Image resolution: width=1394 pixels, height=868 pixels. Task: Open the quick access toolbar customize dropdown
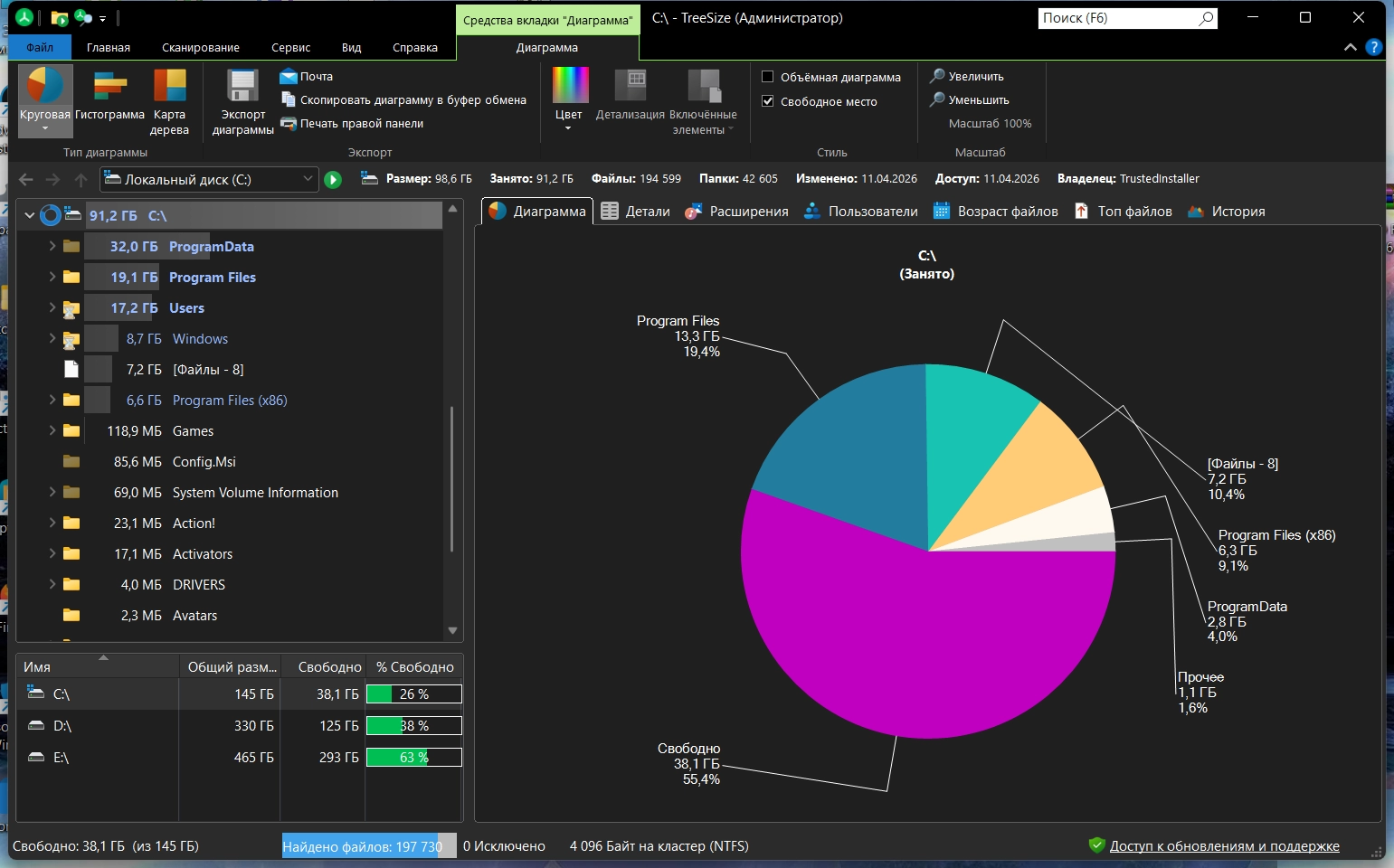tap(103, 18)
